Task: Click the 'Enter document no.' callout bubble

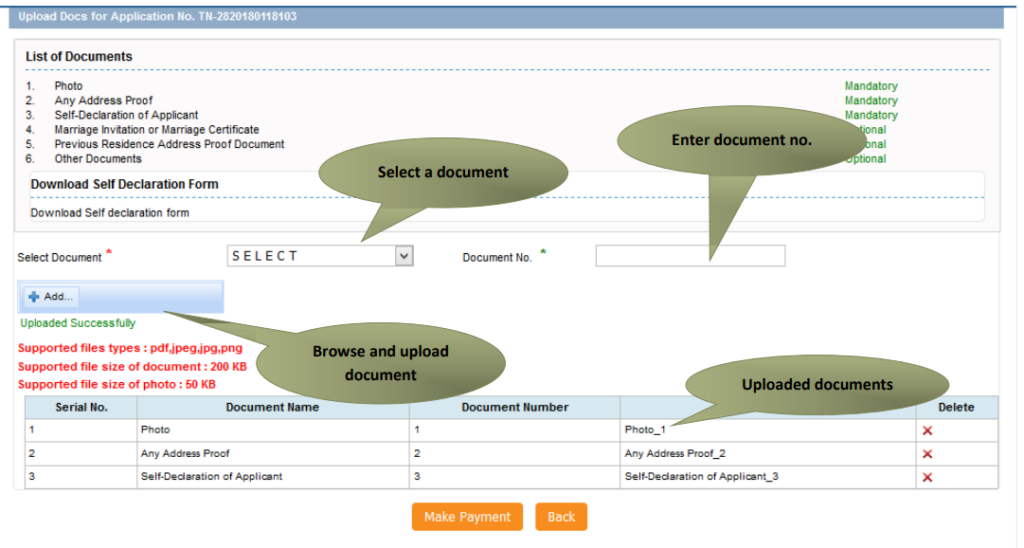Action: (x=741, y=140)
